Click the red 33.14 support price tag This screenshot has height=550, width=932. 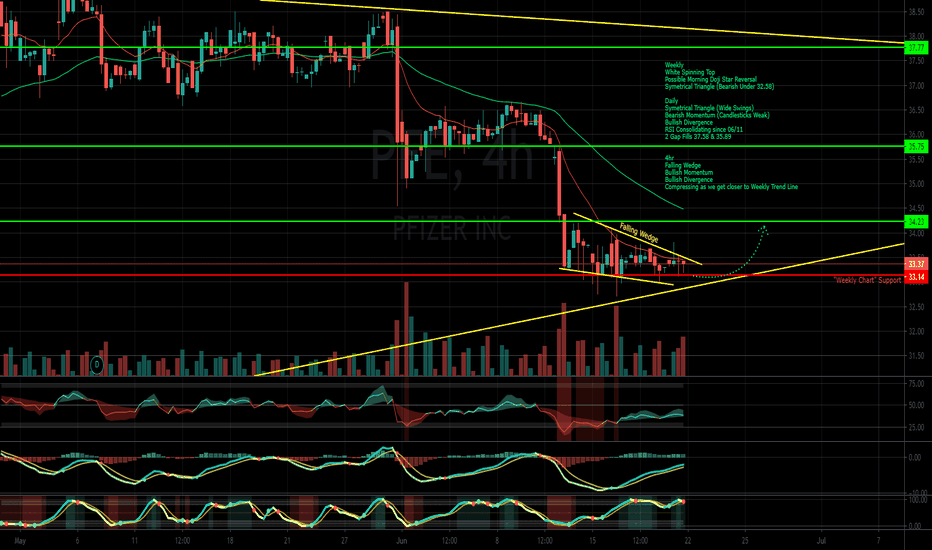pos(916,276)
